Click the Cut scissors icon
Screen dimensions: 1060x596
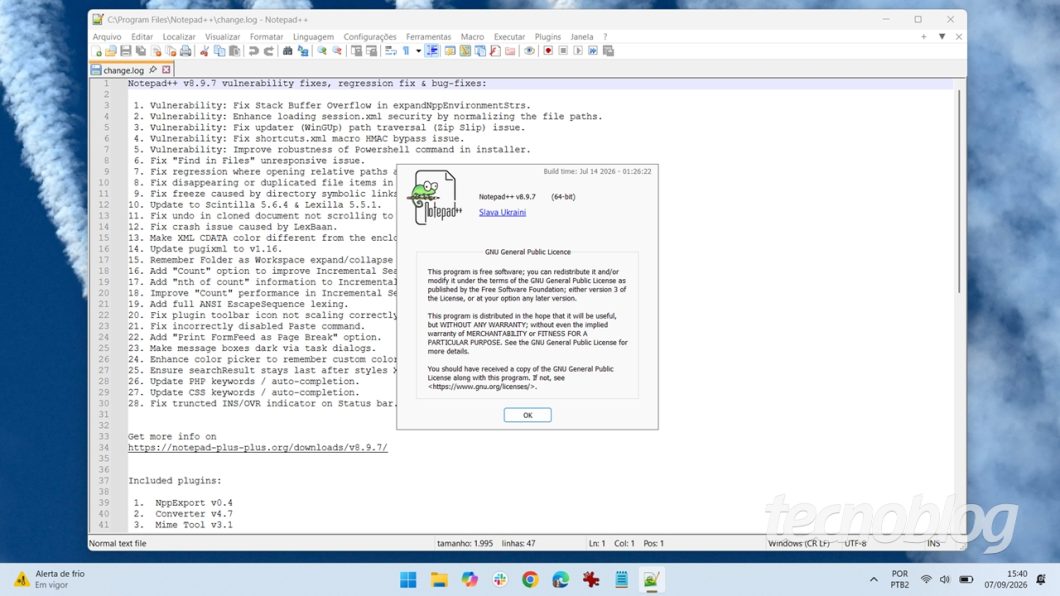point(205,51)
